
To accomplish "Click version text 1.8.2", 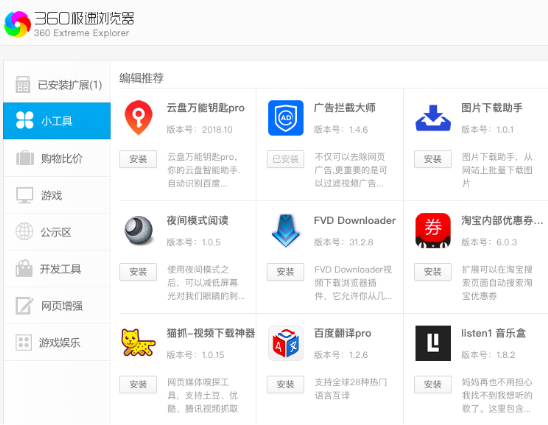I will pos(506,355).
